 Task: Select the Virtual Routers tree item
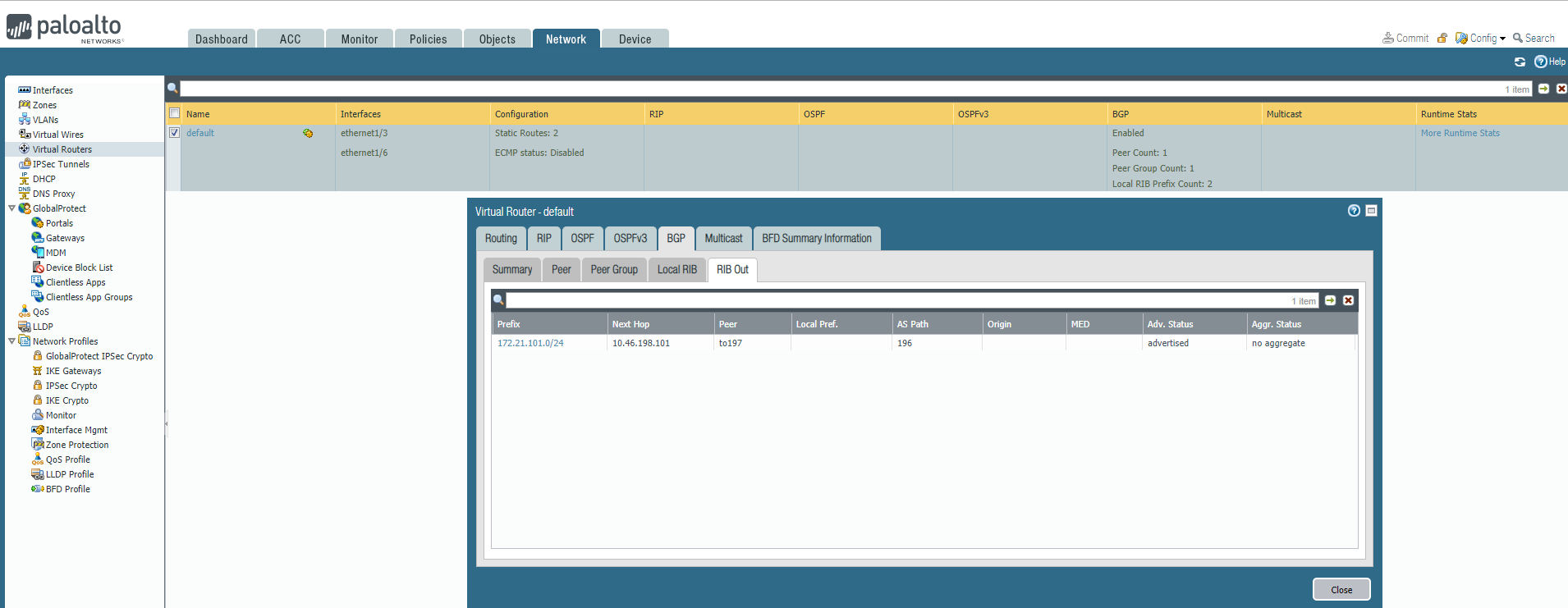[x=62, y=149]
